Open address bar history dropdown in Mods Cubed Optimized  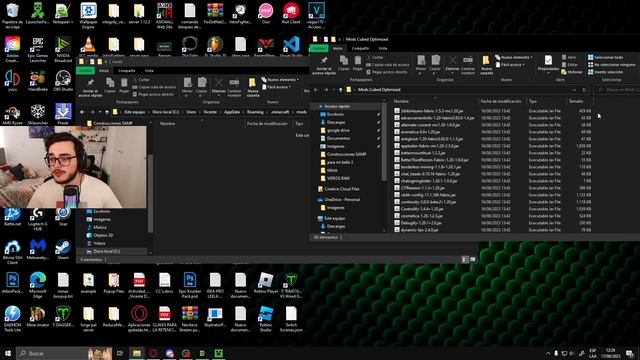click(x=574, y=90)
